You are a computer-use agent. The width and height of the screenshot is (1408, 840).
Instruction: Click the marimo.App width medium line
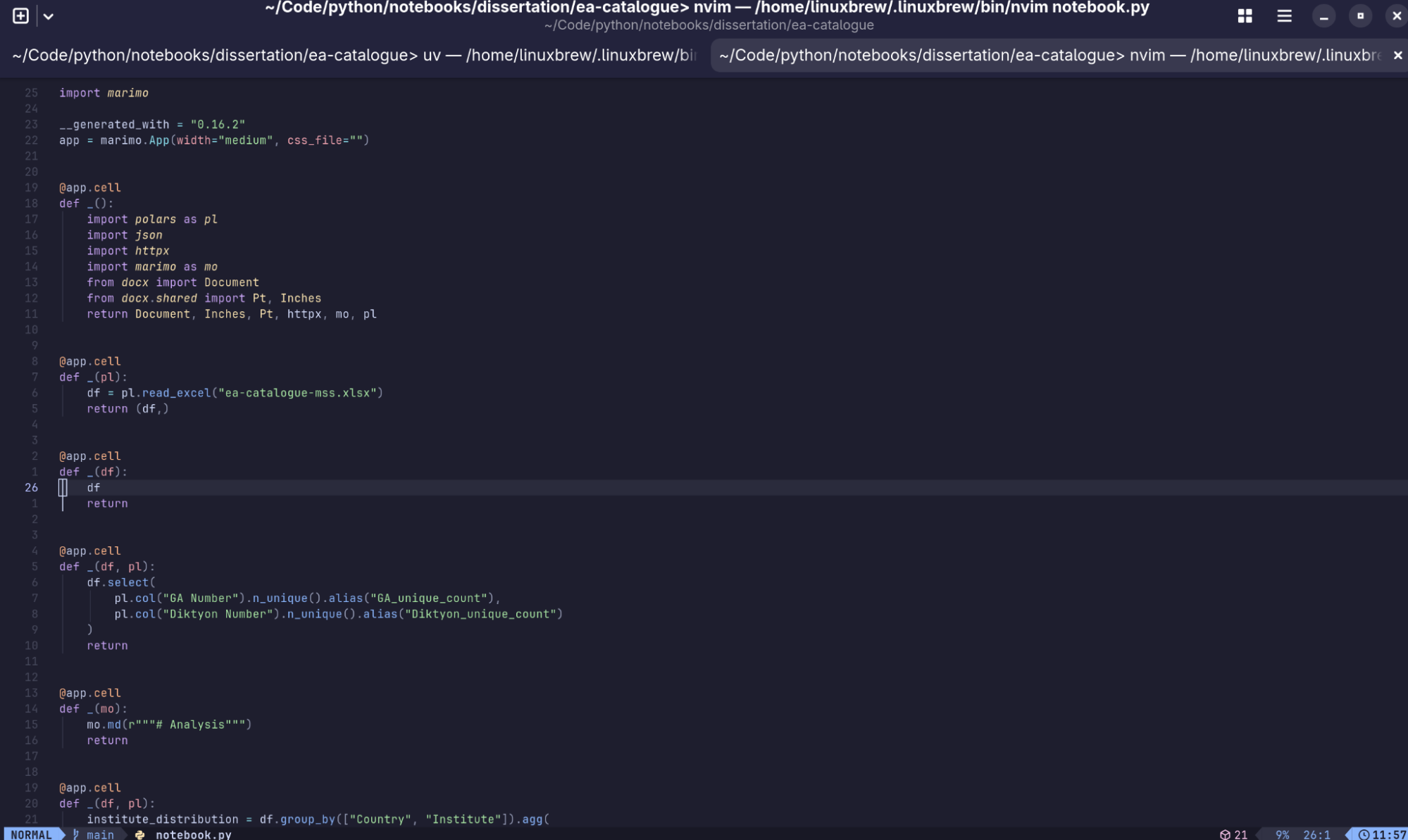214,140
